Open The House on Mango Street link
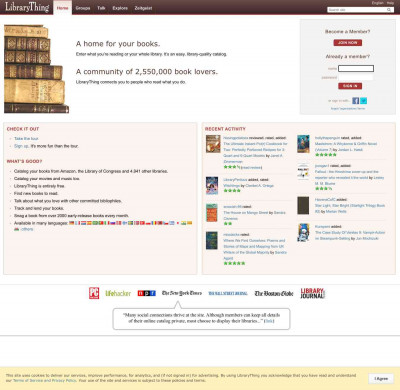The image size is (400, 390). tap(246, 213)
